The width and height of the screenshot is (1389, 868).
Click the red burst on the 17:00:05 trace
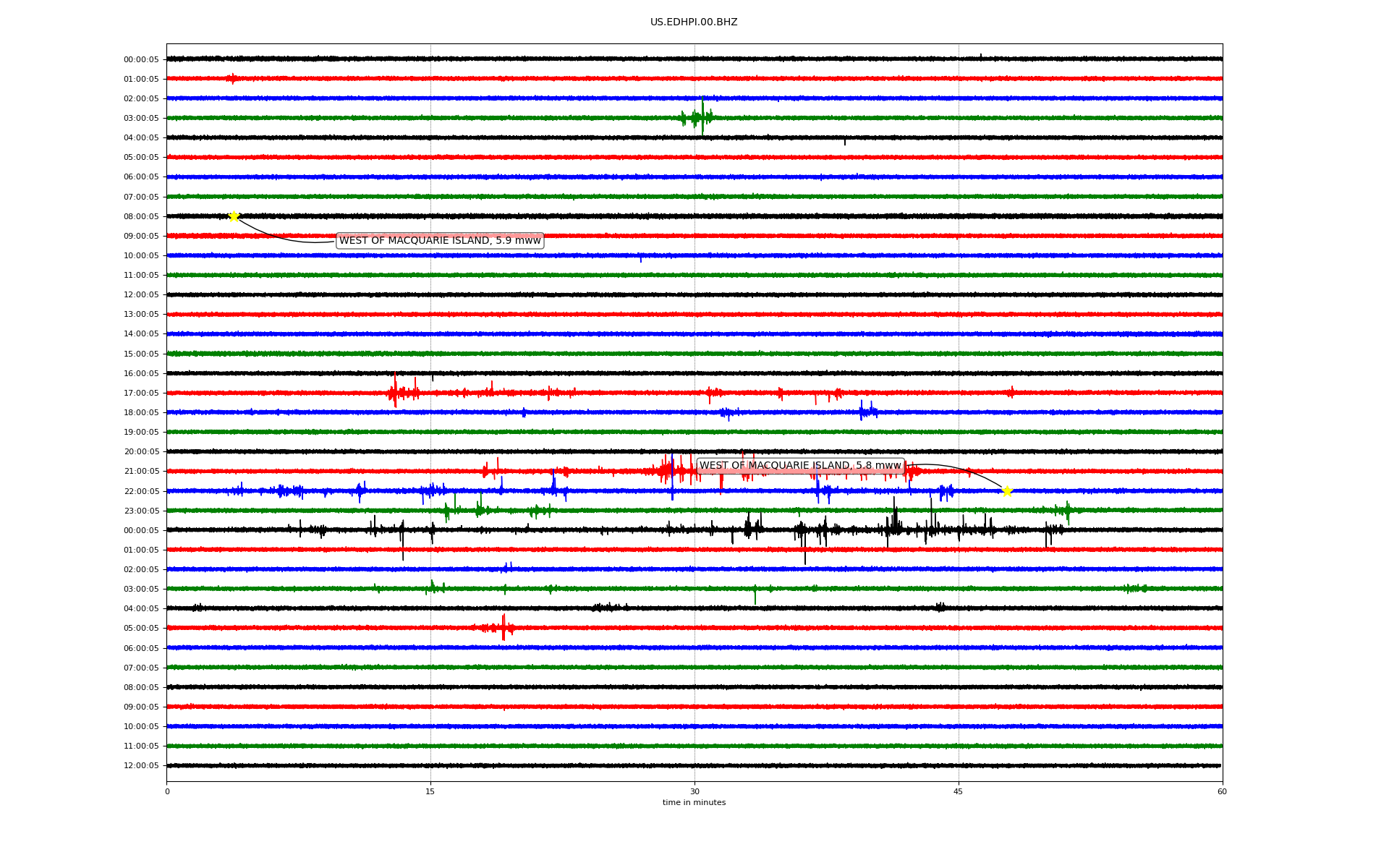396,393
